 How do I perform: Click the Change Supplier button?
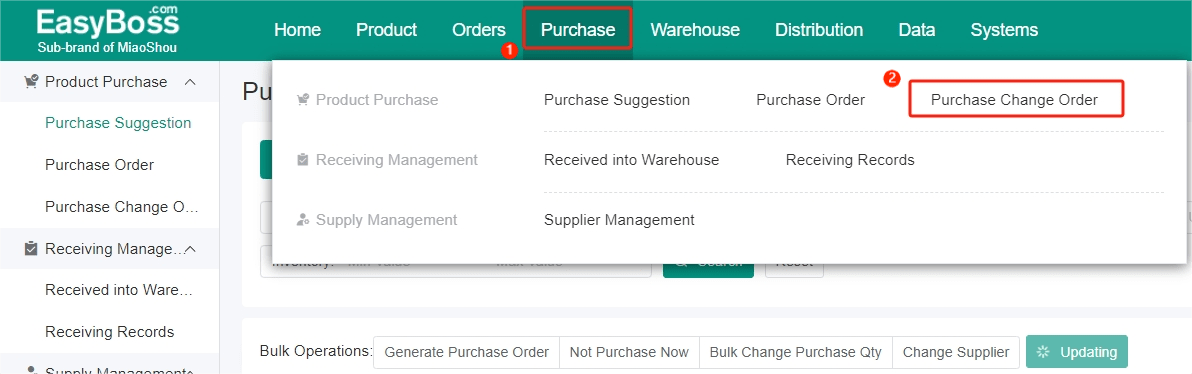tap(956, 352)
